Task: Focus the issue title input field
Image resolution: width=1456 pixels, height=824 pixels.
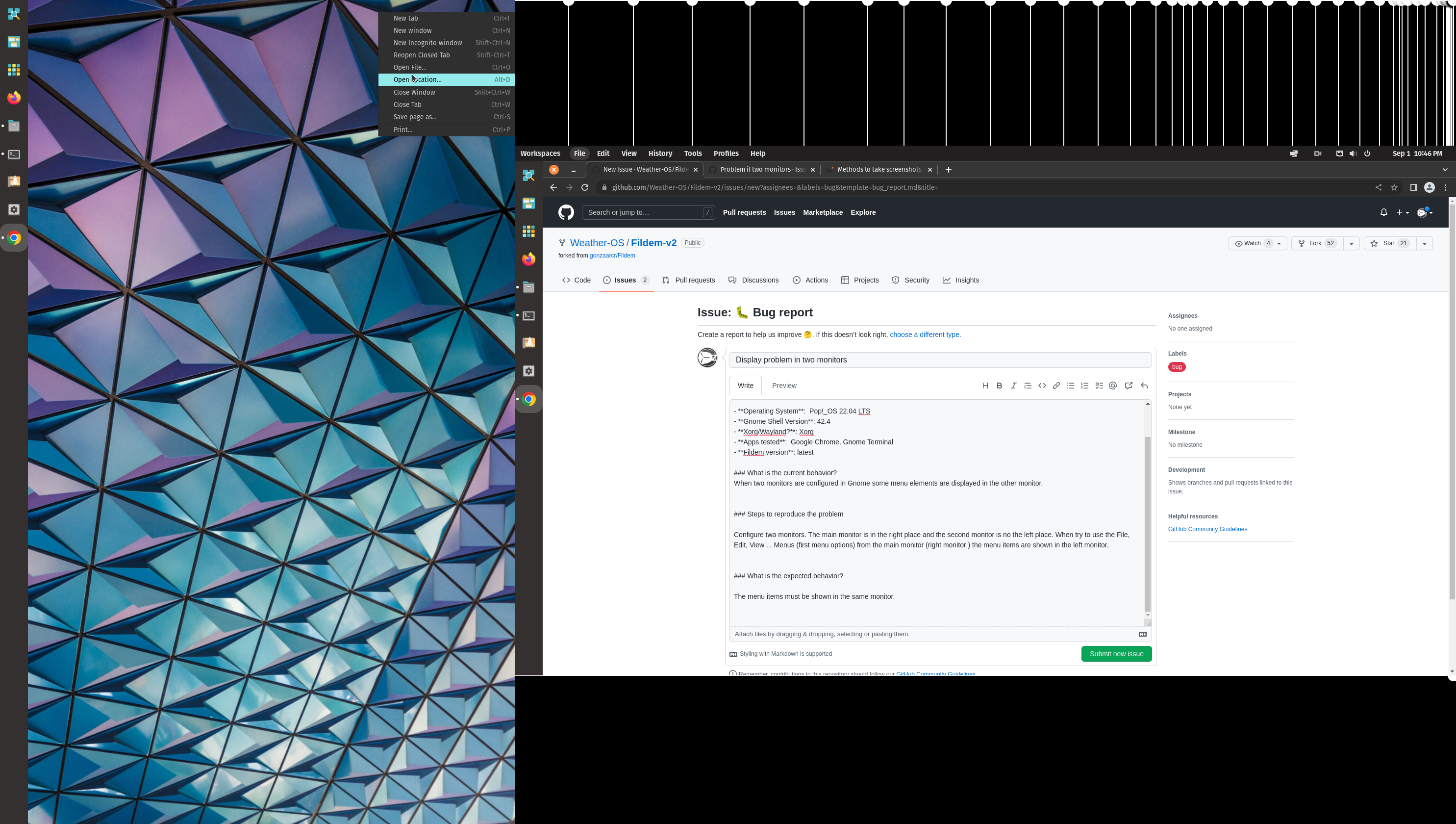Action: (x=940, y=360)
